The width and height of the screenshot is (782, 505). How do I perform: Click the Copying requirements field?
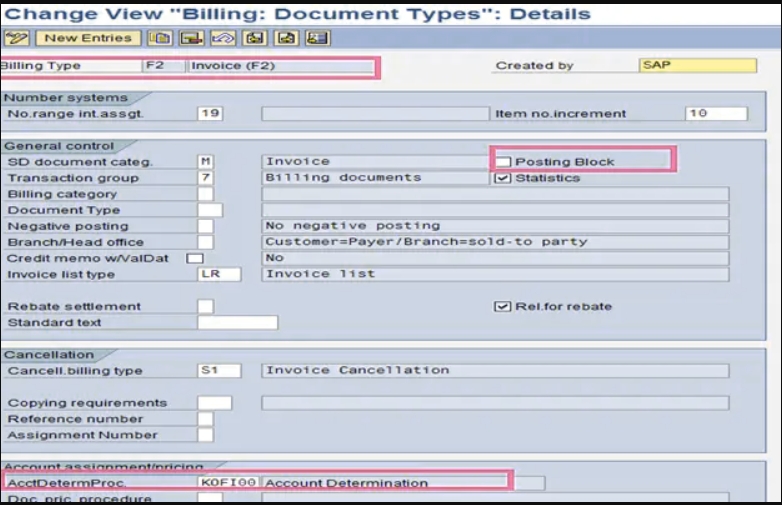pyautogui.click(x=215, y=403)
